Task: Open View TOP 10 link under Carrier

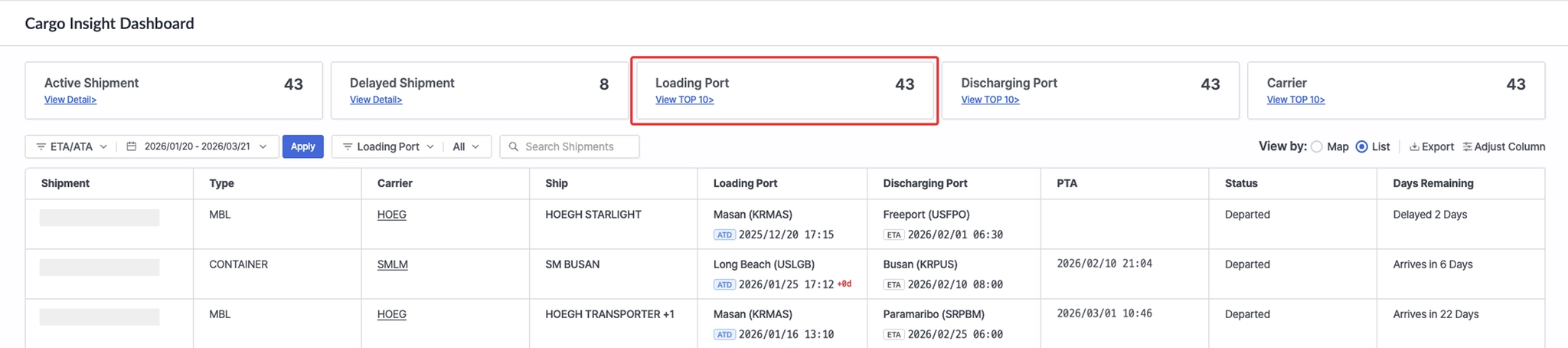Action: 1295,100
